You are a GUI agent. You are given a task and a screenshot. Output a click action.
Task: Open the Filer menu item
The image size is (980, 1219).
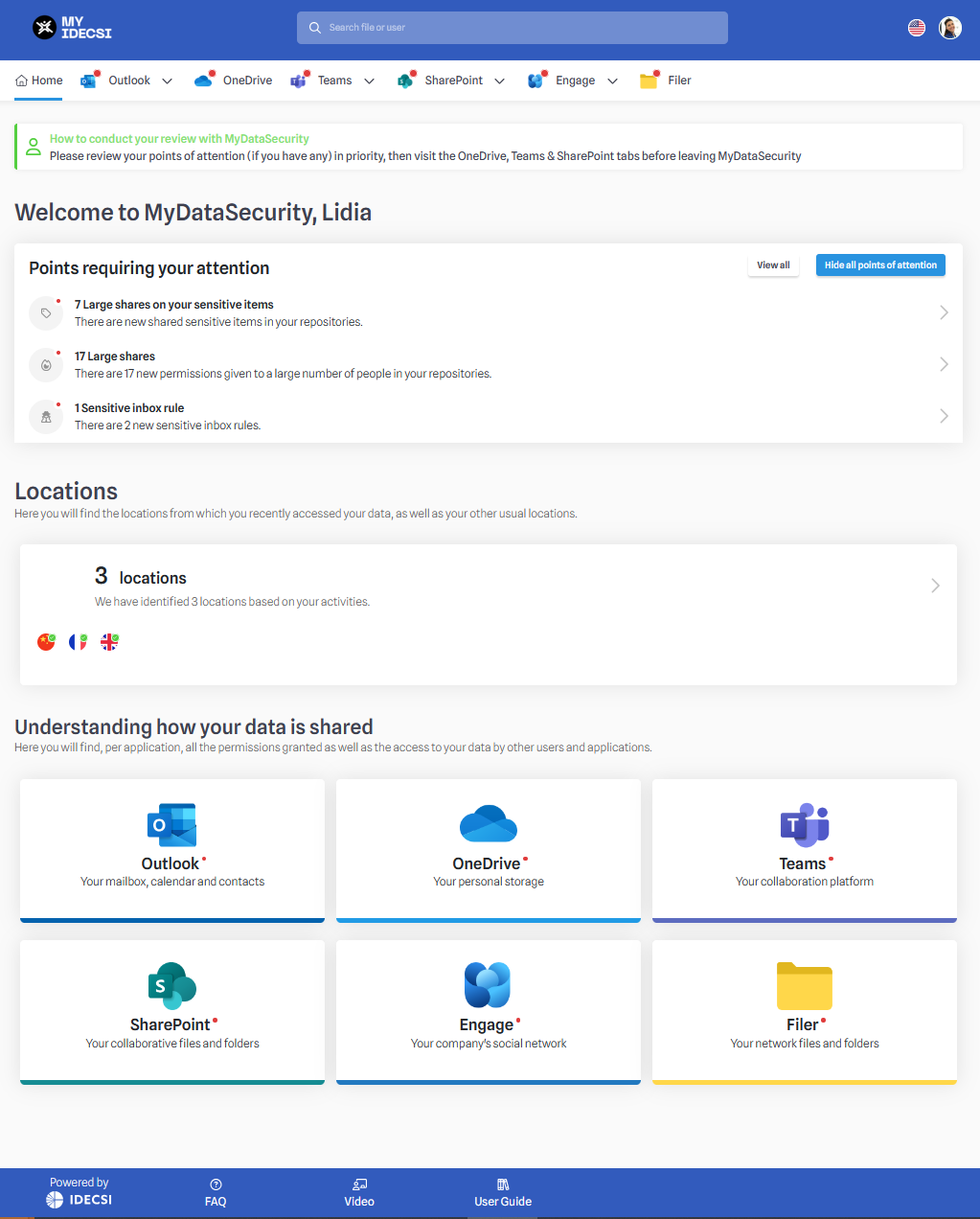(679, 80)
